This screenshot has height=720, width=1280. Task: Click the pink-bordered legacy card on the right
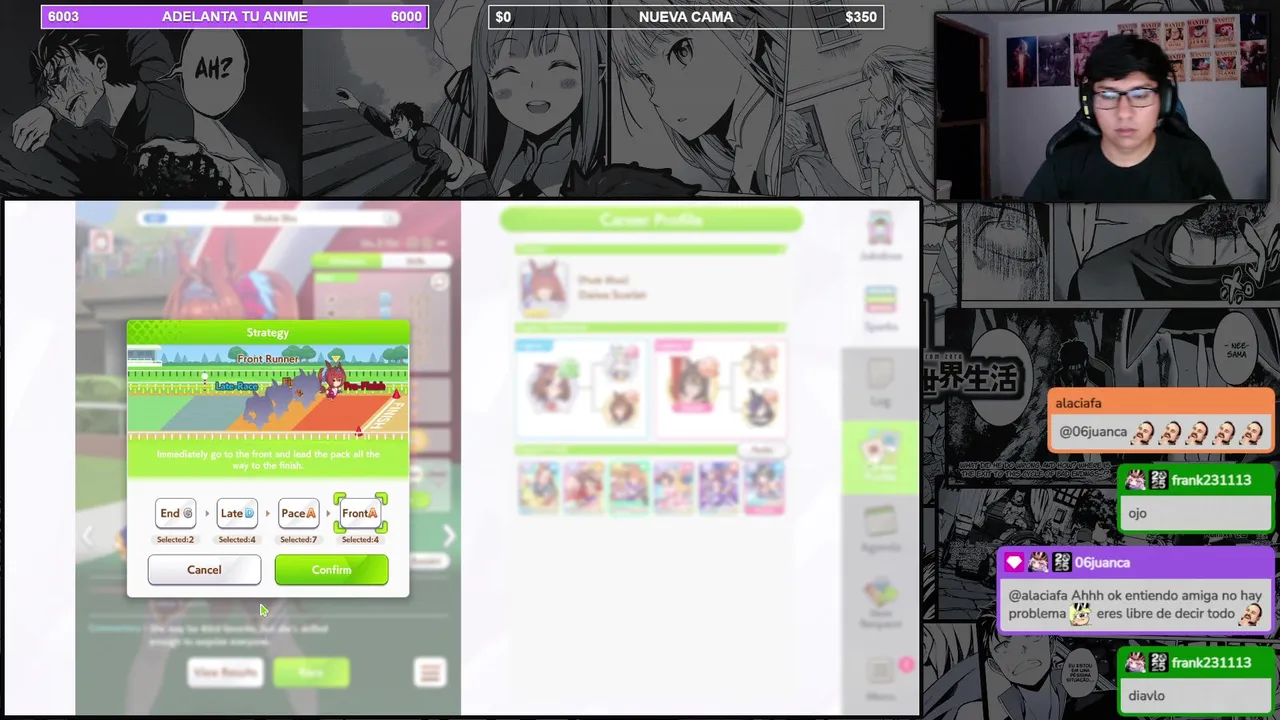point(719,387)
